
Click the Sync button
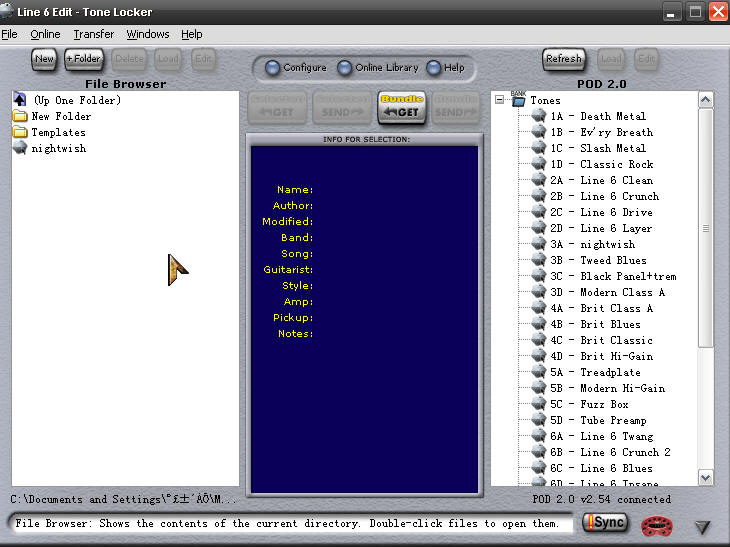pyautogui.click(x=605, y=522)
